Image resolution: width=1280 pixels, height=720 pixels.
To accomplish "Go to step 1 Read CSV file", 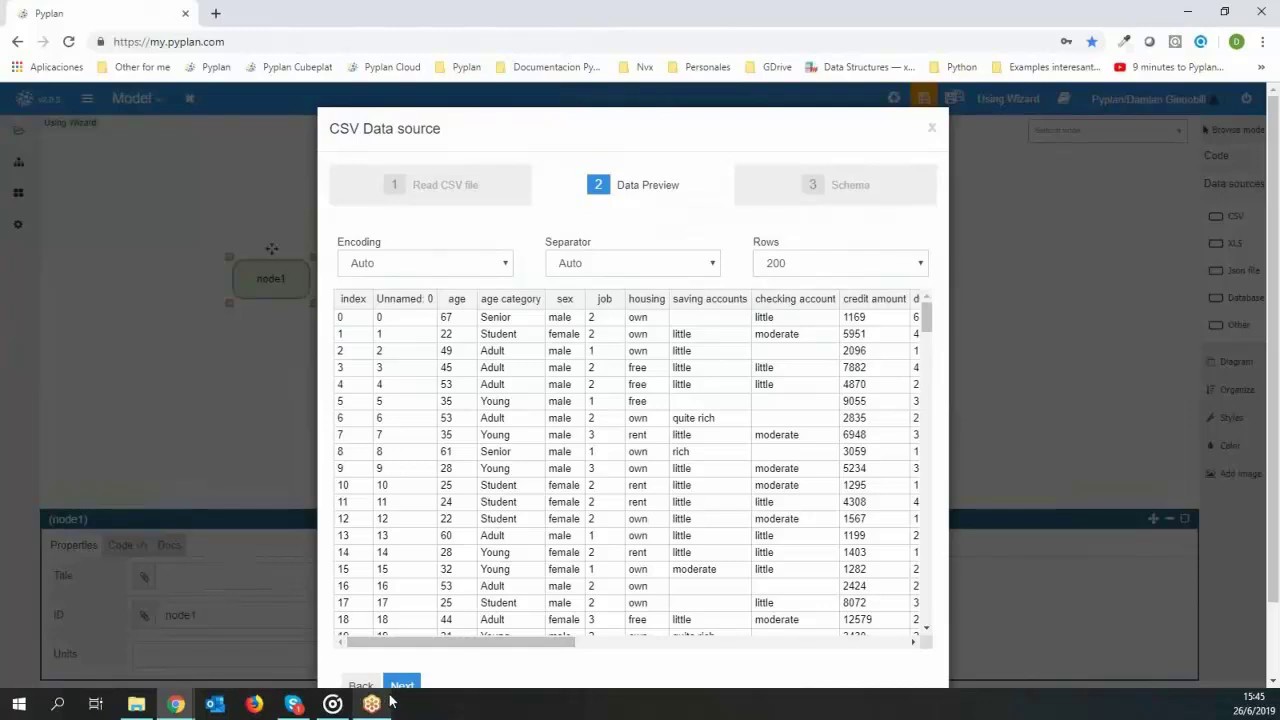I will 431,185.
